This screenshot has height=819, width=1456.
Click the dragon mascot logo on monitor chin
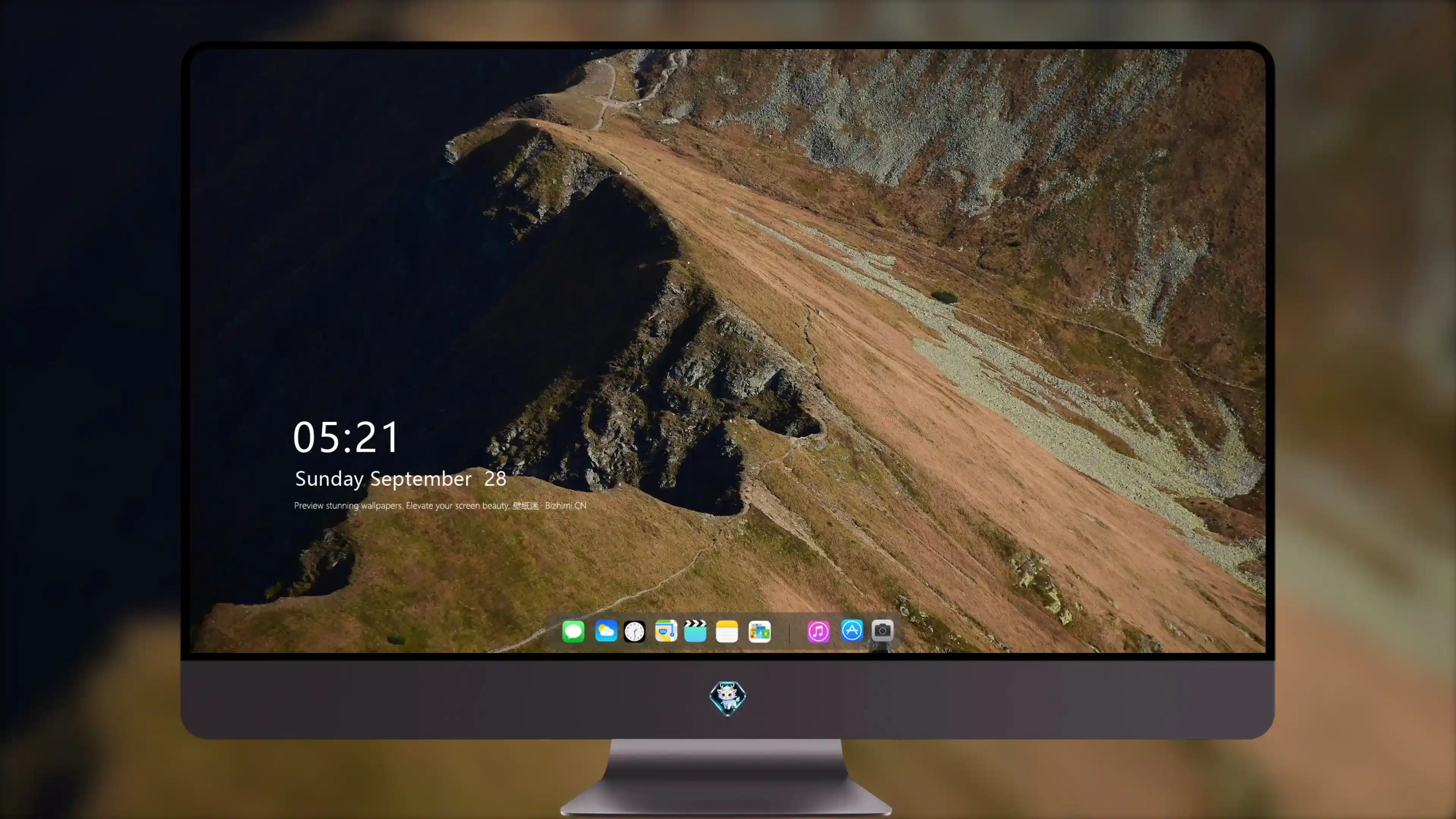click(728, 698)
